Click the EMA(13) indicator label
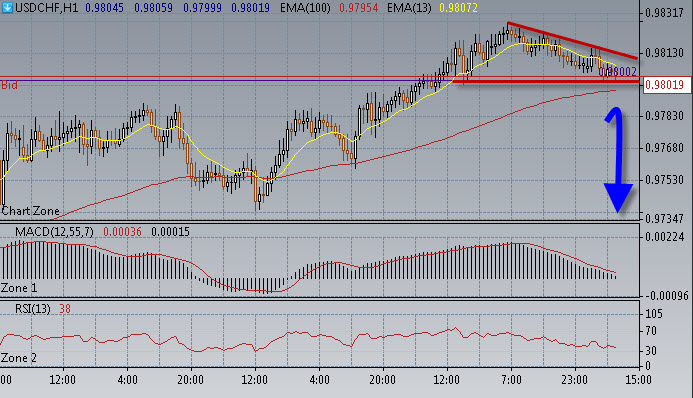This screenshot has width=693, height=398. (409, 8)
